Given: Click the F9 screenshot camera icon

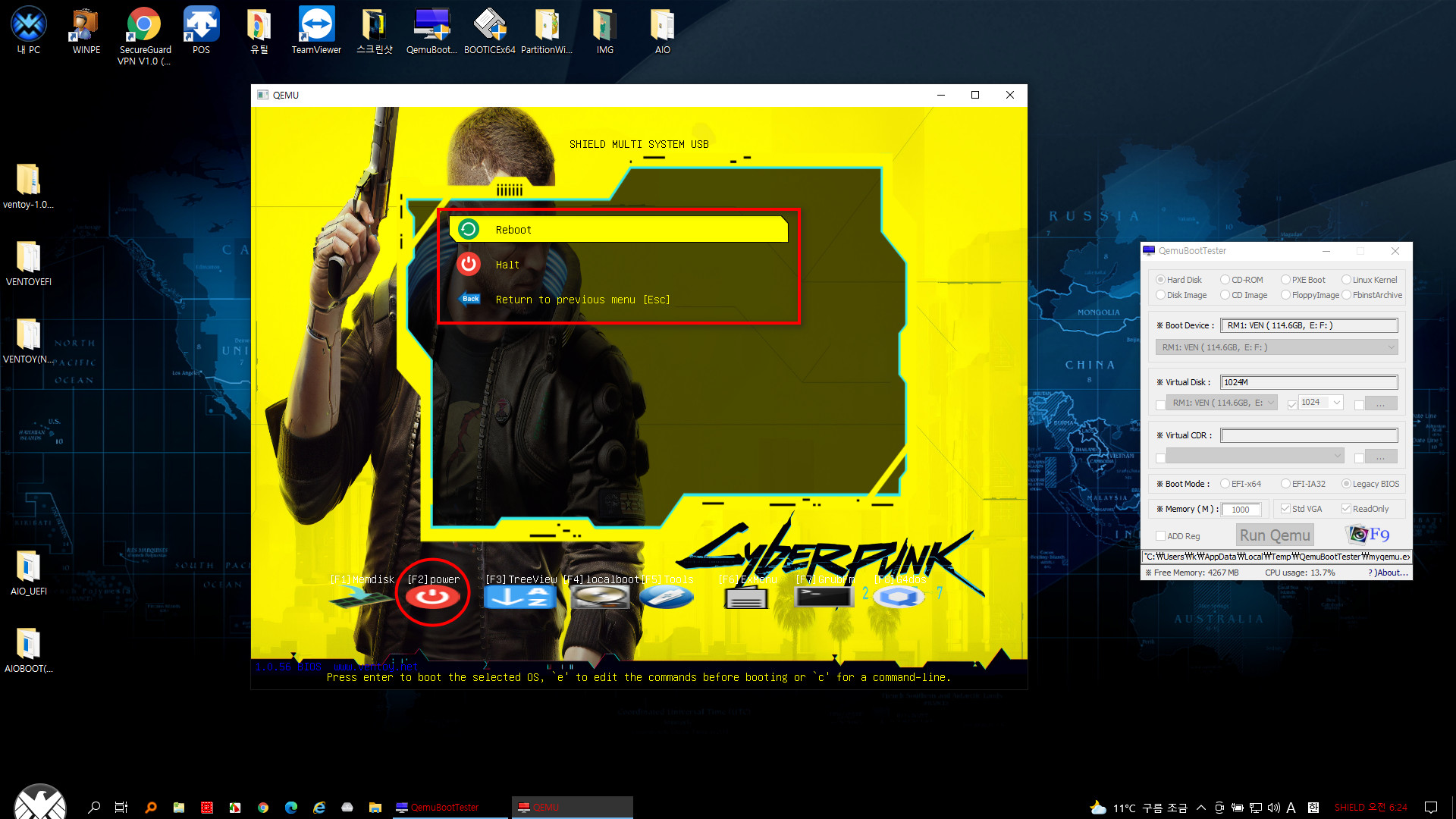Looking at the screenshot, I should pos(1369,535).
